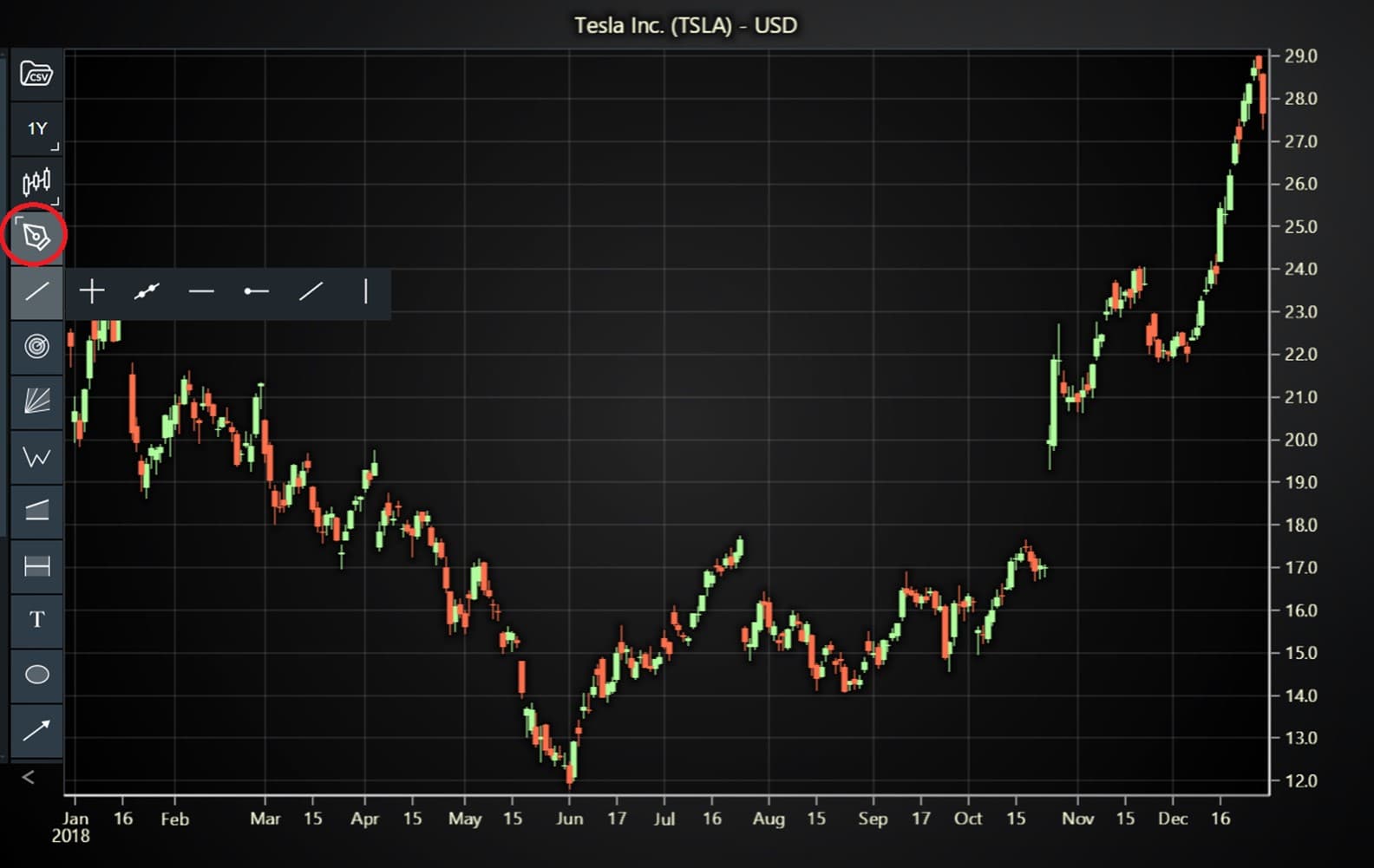Choose the horizontal line option

[x=201, y=291]
